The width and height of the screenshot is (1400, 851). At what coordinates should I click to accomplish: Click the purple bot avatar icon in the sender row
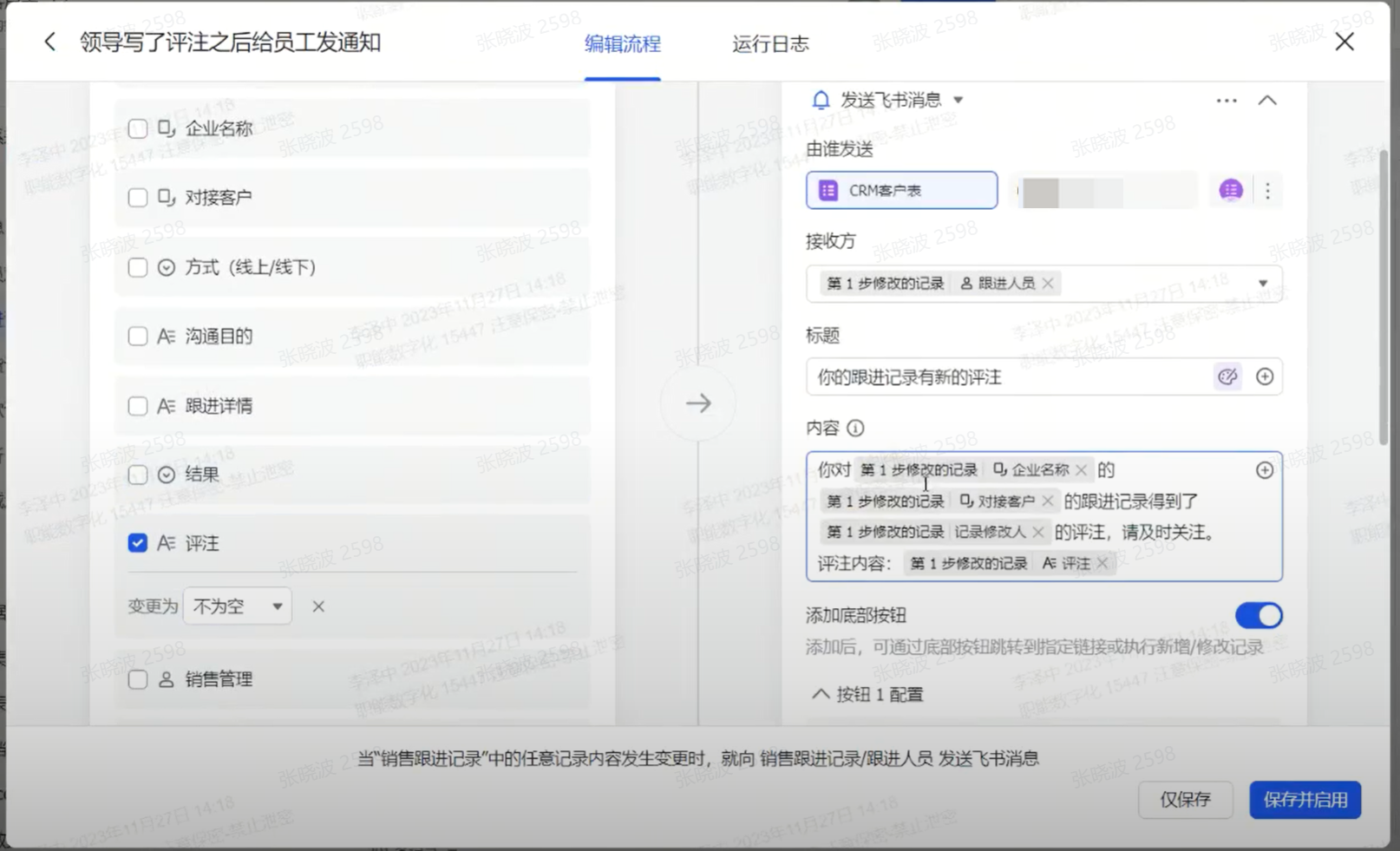tap(1230, 190)
